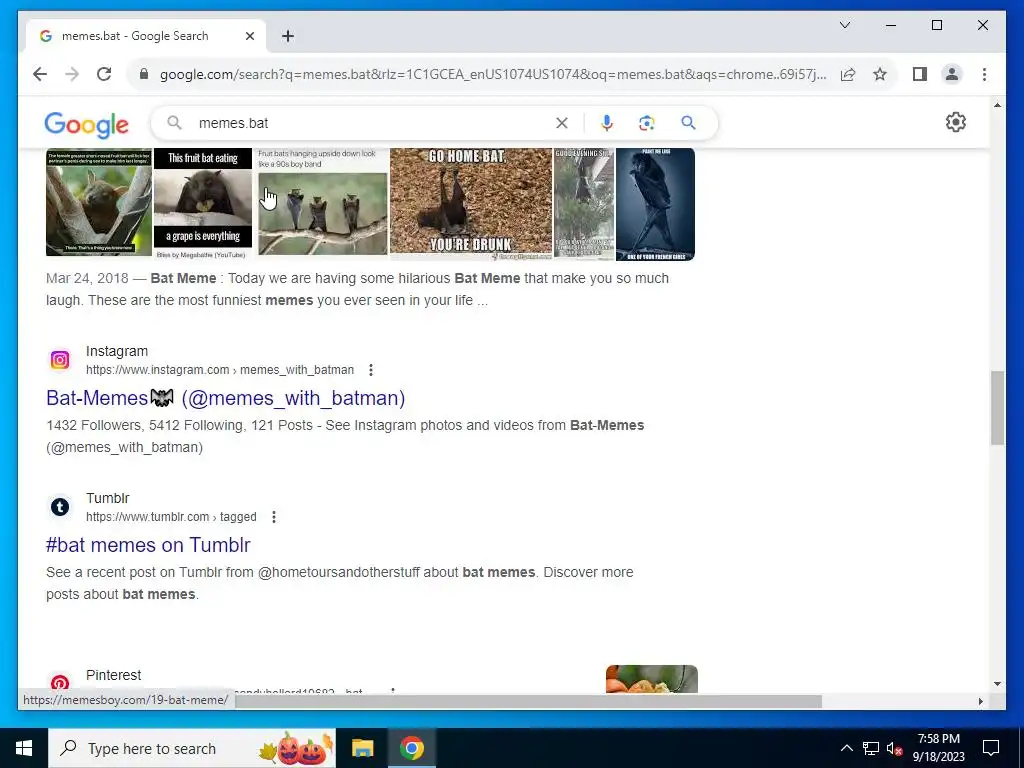
Task: Click the Pinterest favicon icon
Action: [60, 683]
